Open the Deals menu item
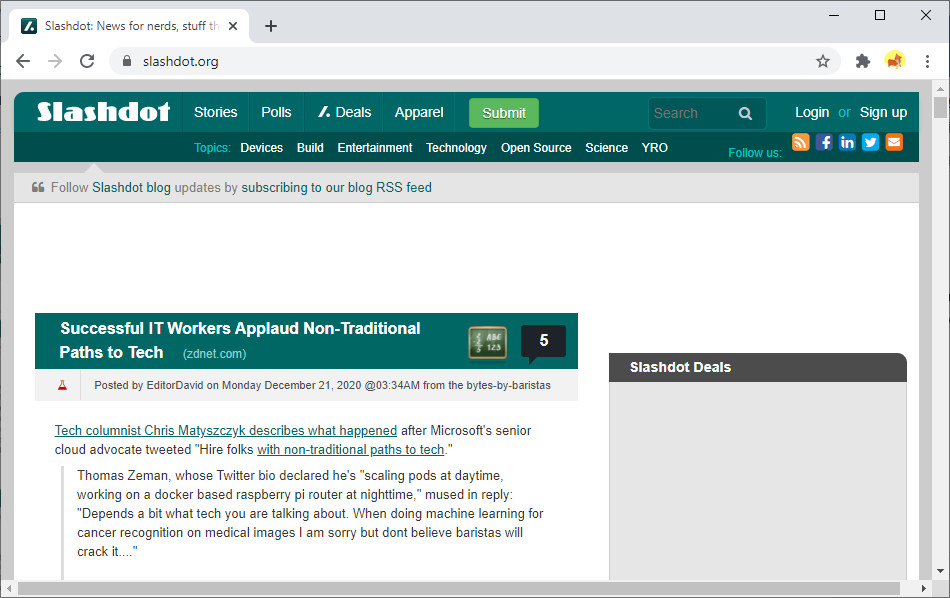 pyautogui.click(x=345, y=112)
